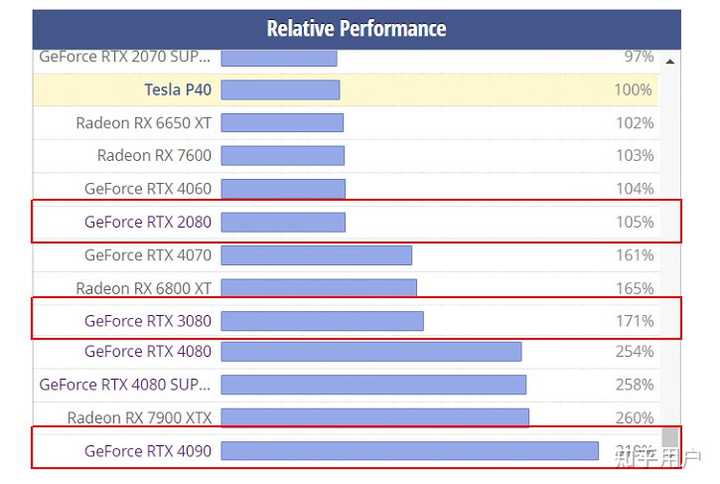Open the Radeon RX 6800 XT entry
The width and height of the screenshot is (720, 484).
pyautogui.click(x=144, y=288)
